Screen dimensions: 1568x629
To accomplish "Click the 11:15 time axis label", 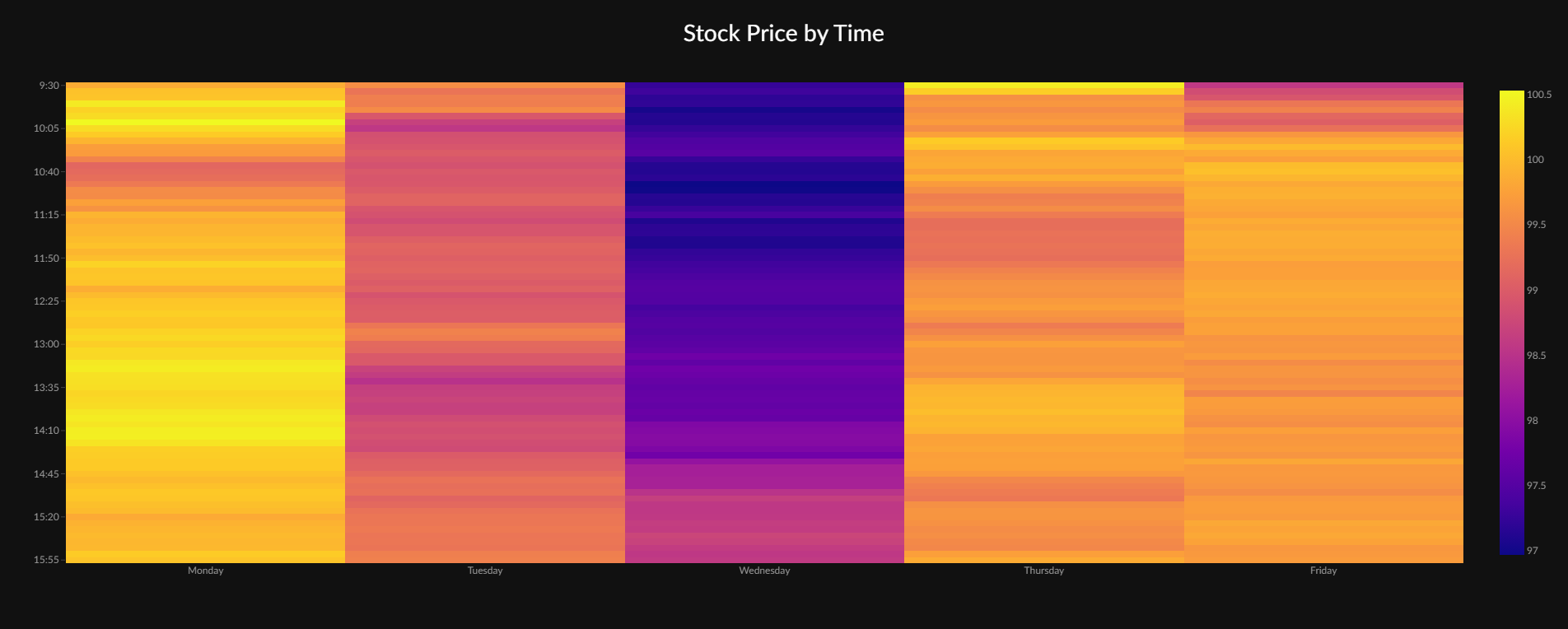I will point(46,215).
